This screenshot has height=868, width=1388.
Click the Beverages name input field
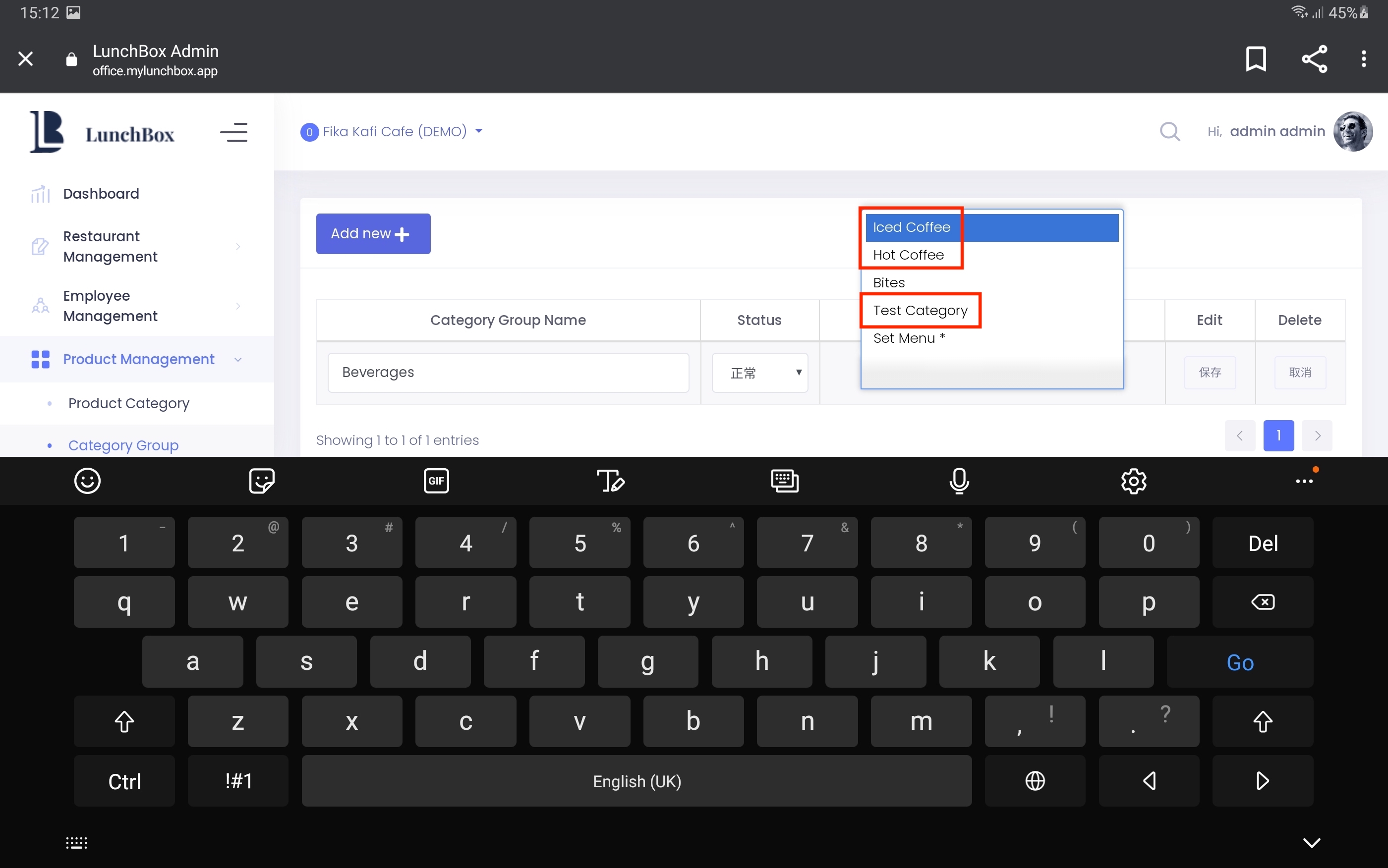(x=508, y=373)
